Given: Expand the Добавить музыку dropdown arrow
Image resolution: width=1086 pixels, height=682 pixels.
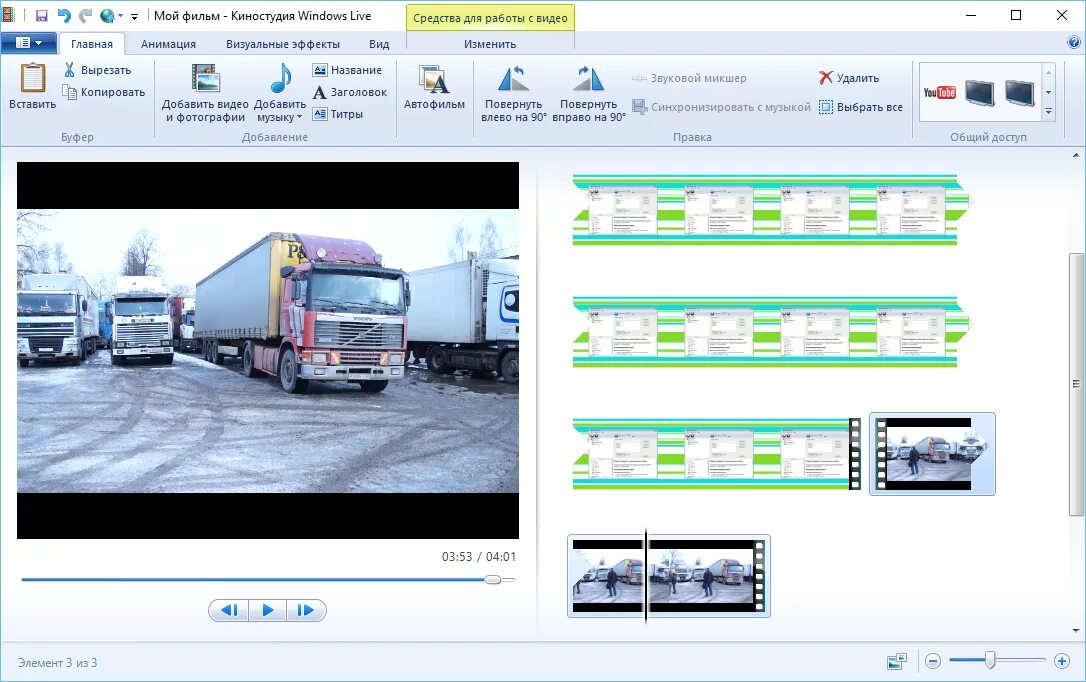Looking at the screenshot, I should tap(299, 117).
